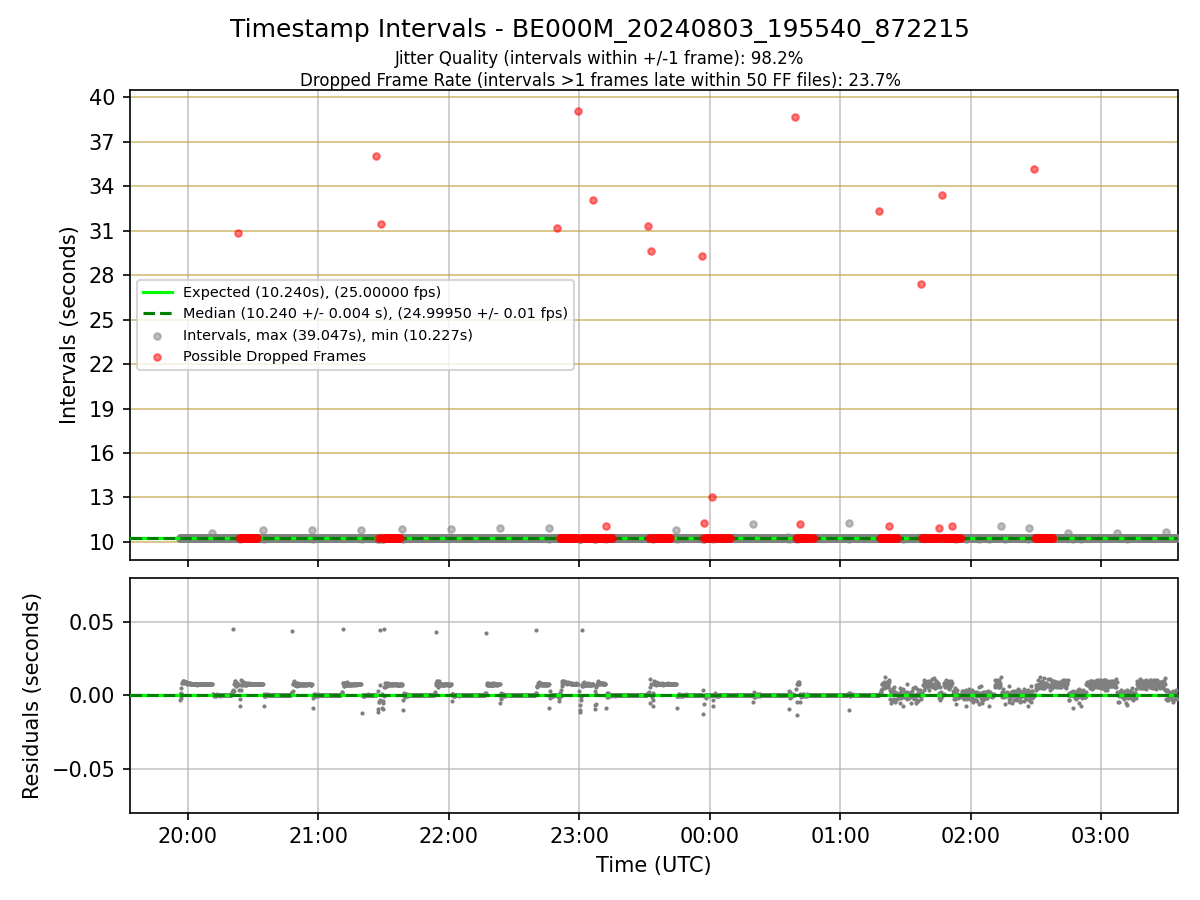Click the x-axis tick label '20:00'
The height and width of the screenshot is (900, 1200).
click(x=188, y=836)
